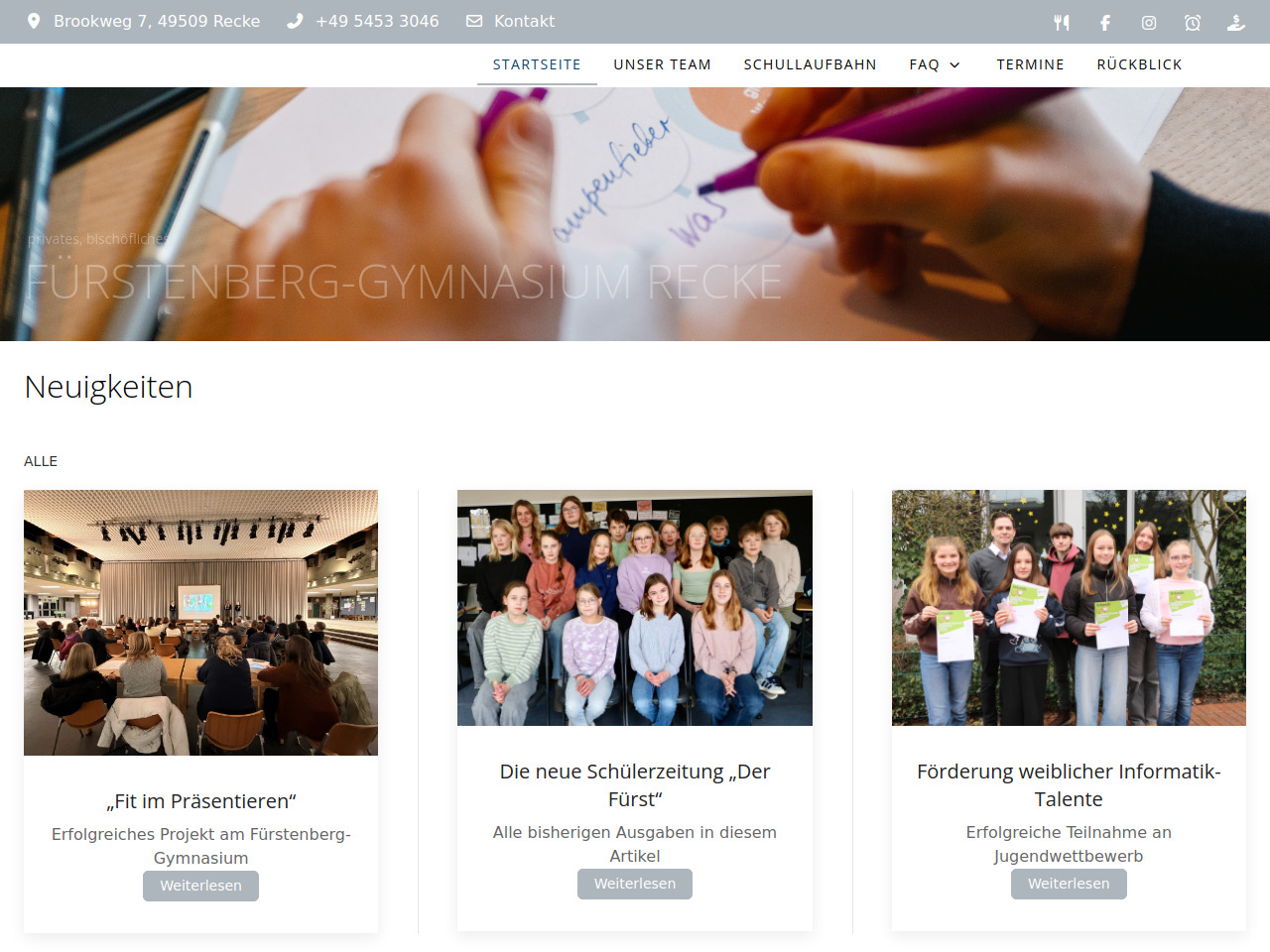Click the alarm clock icon in top bar
Viewport: 1270px width, 952px height.
pos(1193,23)
